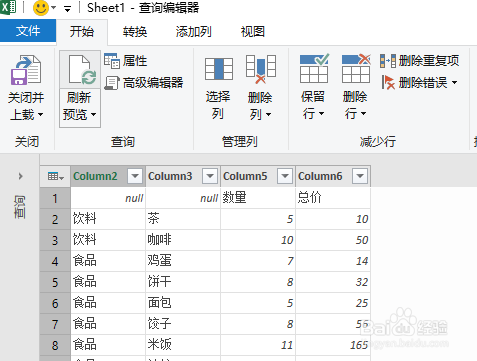Switch to the 转换 ribbon tab
Screen dimensions: 477x361
click(135, 32)
